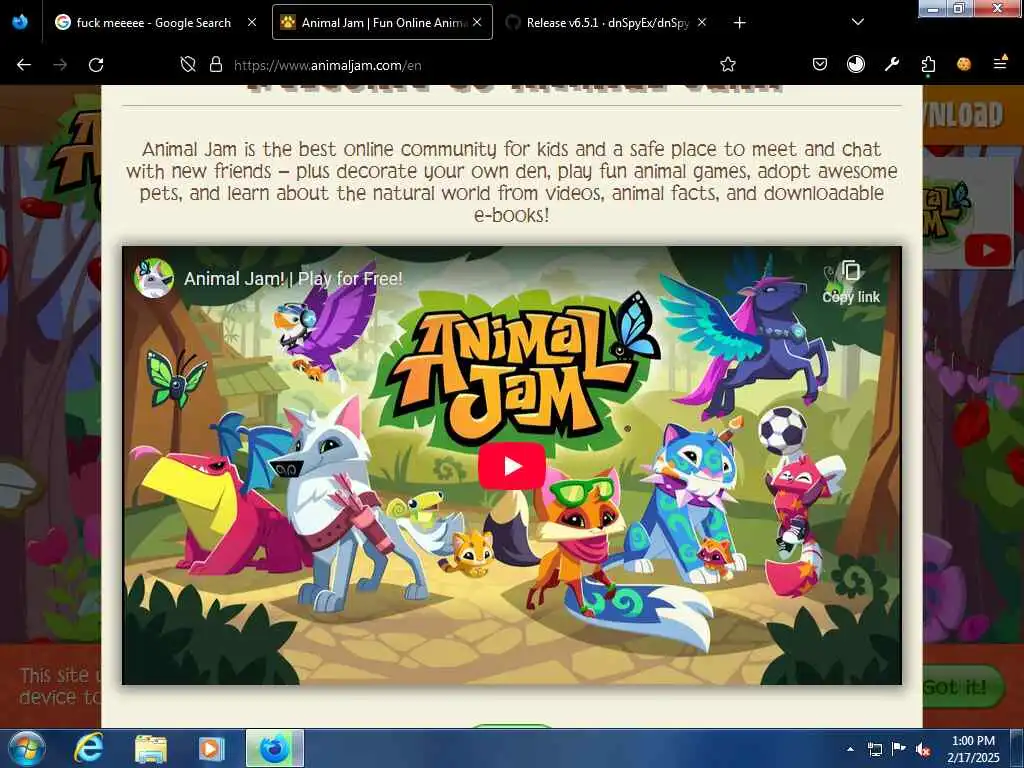Open the Firefox hamburger menu
Viewport: 1024px width, 768px height.
tap(1000, 64)
